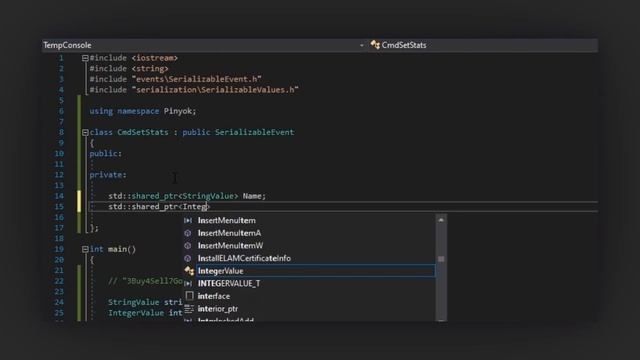Click partially typed 'Integ' on line 15
The height and width of the screenshot is (360, 640).
click(x=195, y=207)
